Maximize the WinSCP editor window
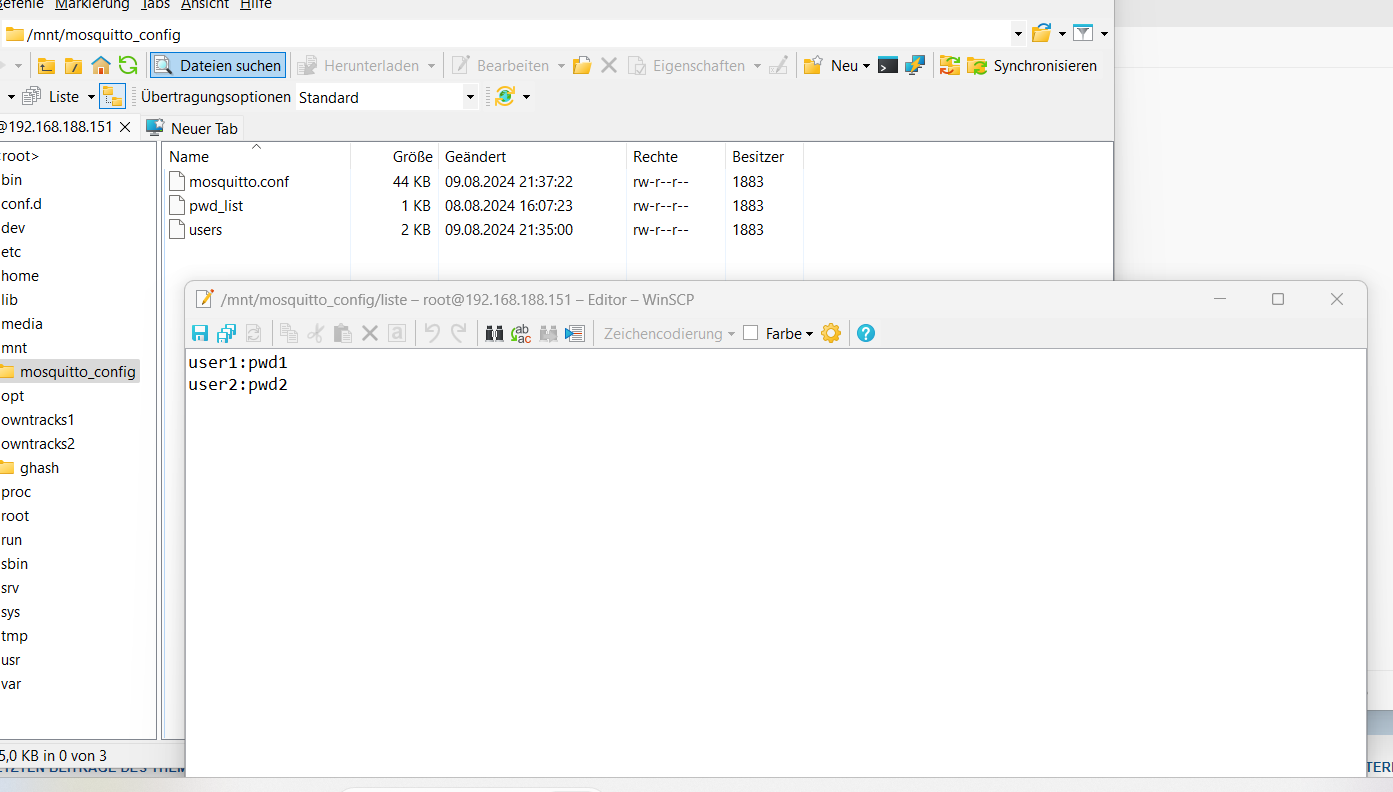 [1278, 299]
